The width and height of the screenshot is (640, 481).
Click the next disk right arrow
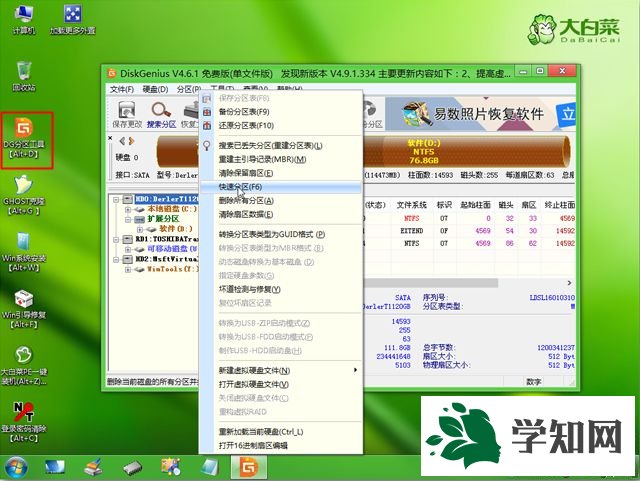pyautogui.click(x=131, y=141)
